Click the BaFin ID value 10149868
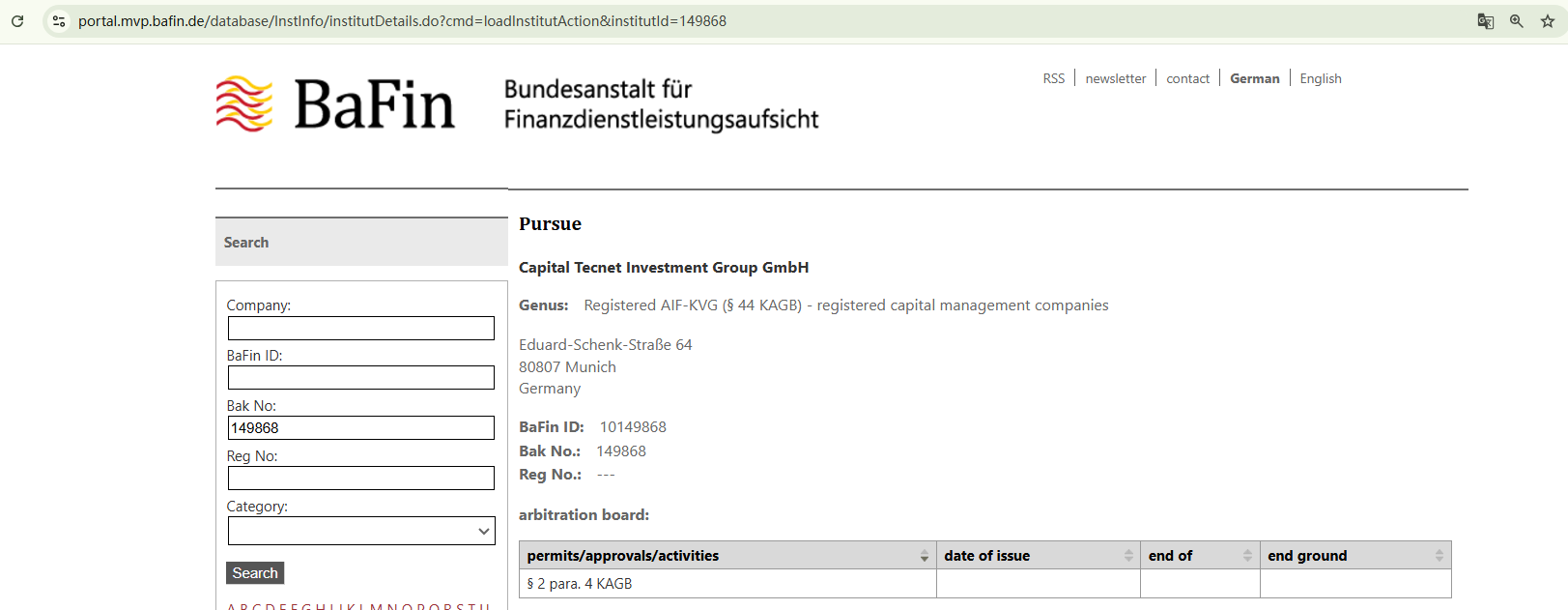Image resolution: width=1568 pixels, height=610 pixels. (x=633, y=426)
